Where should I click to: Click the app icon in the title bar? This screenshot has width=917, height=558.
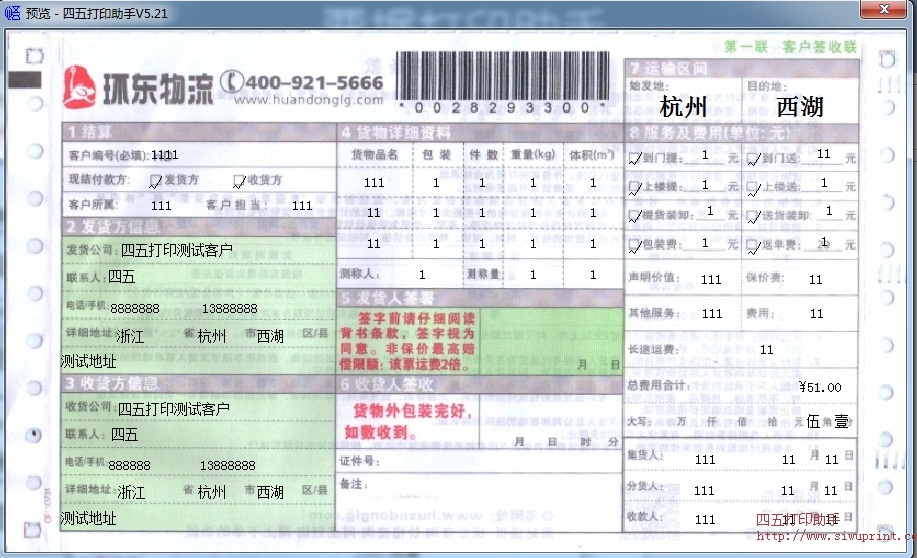coord(12,12)
